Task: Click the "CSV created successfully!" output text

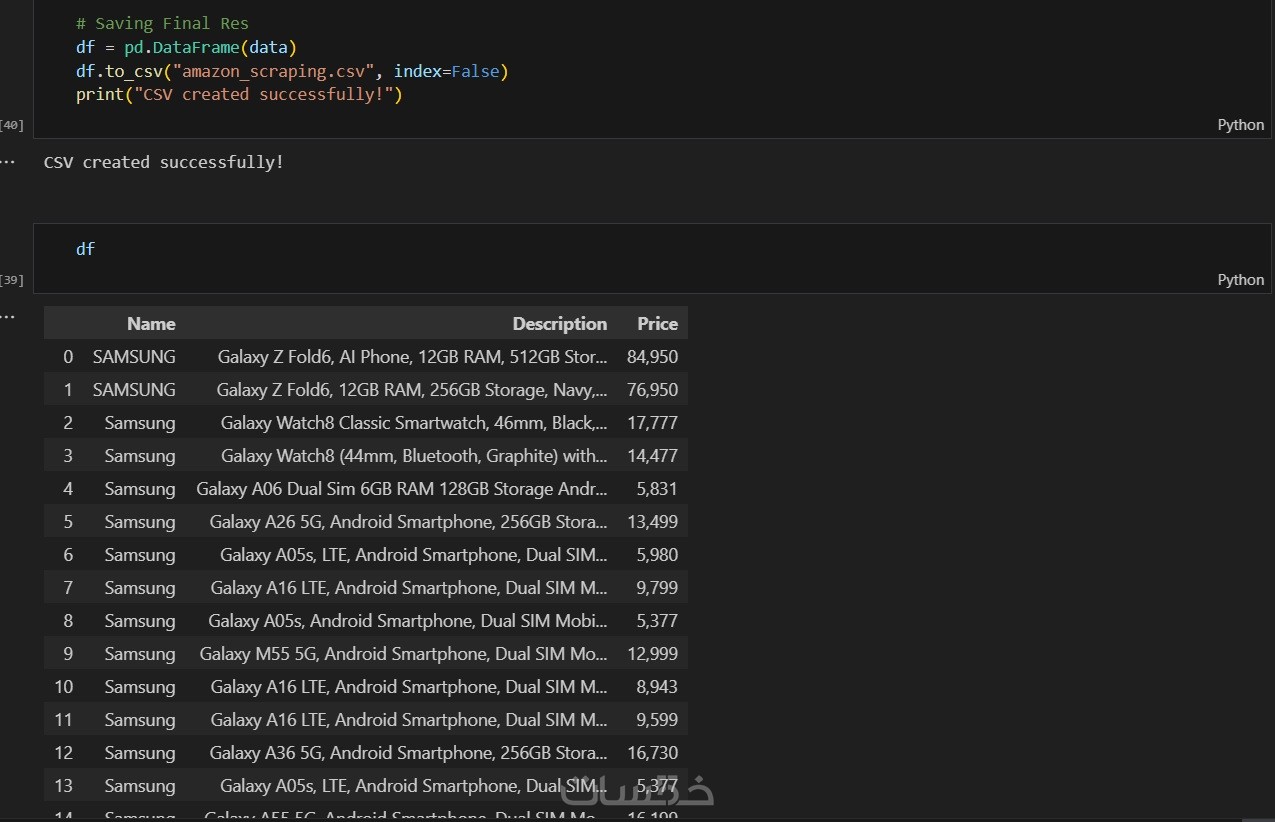Action: coord(164,162)
